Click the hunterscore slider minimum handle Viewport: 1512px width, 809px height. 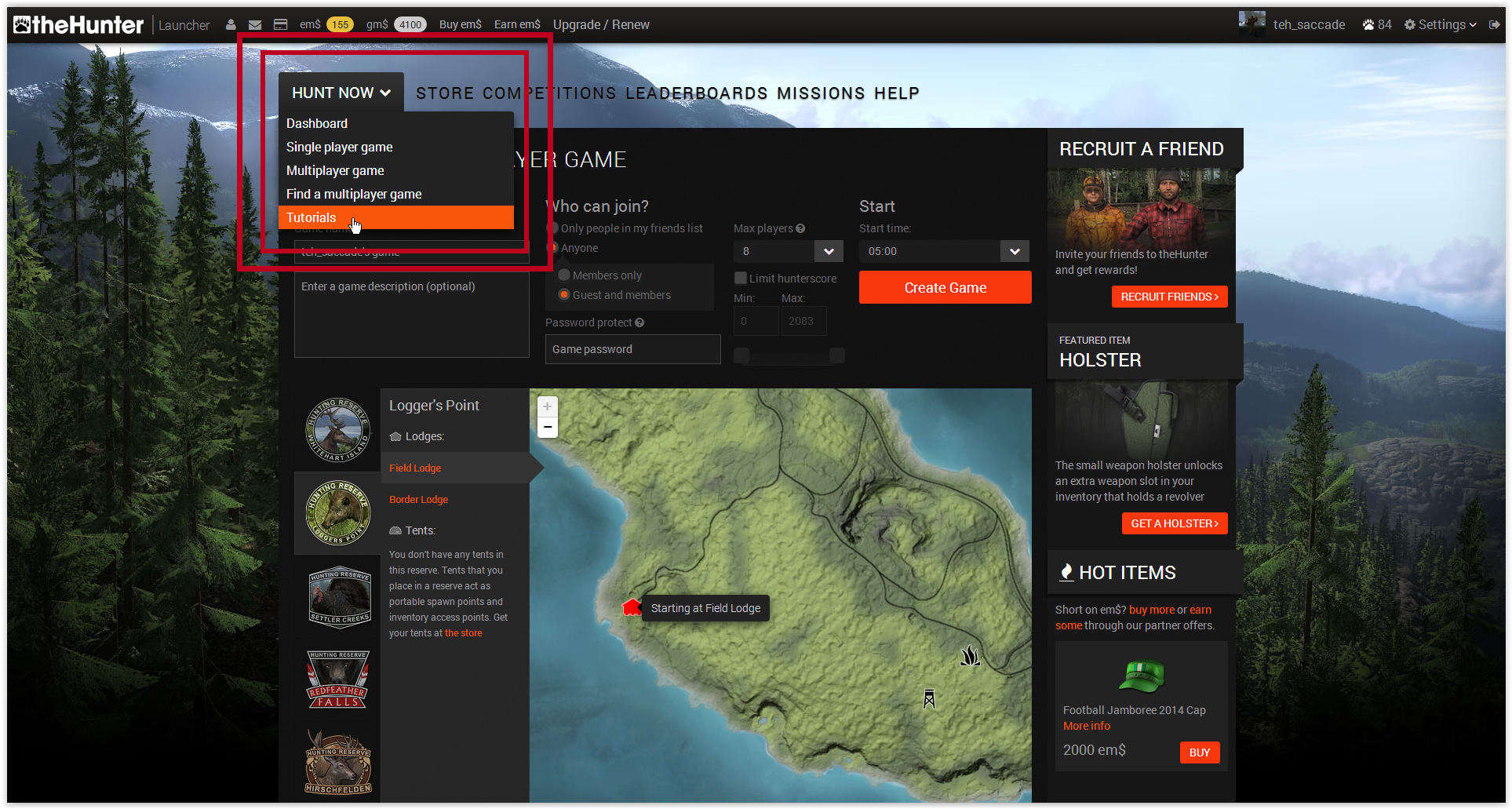click(741, 355)
